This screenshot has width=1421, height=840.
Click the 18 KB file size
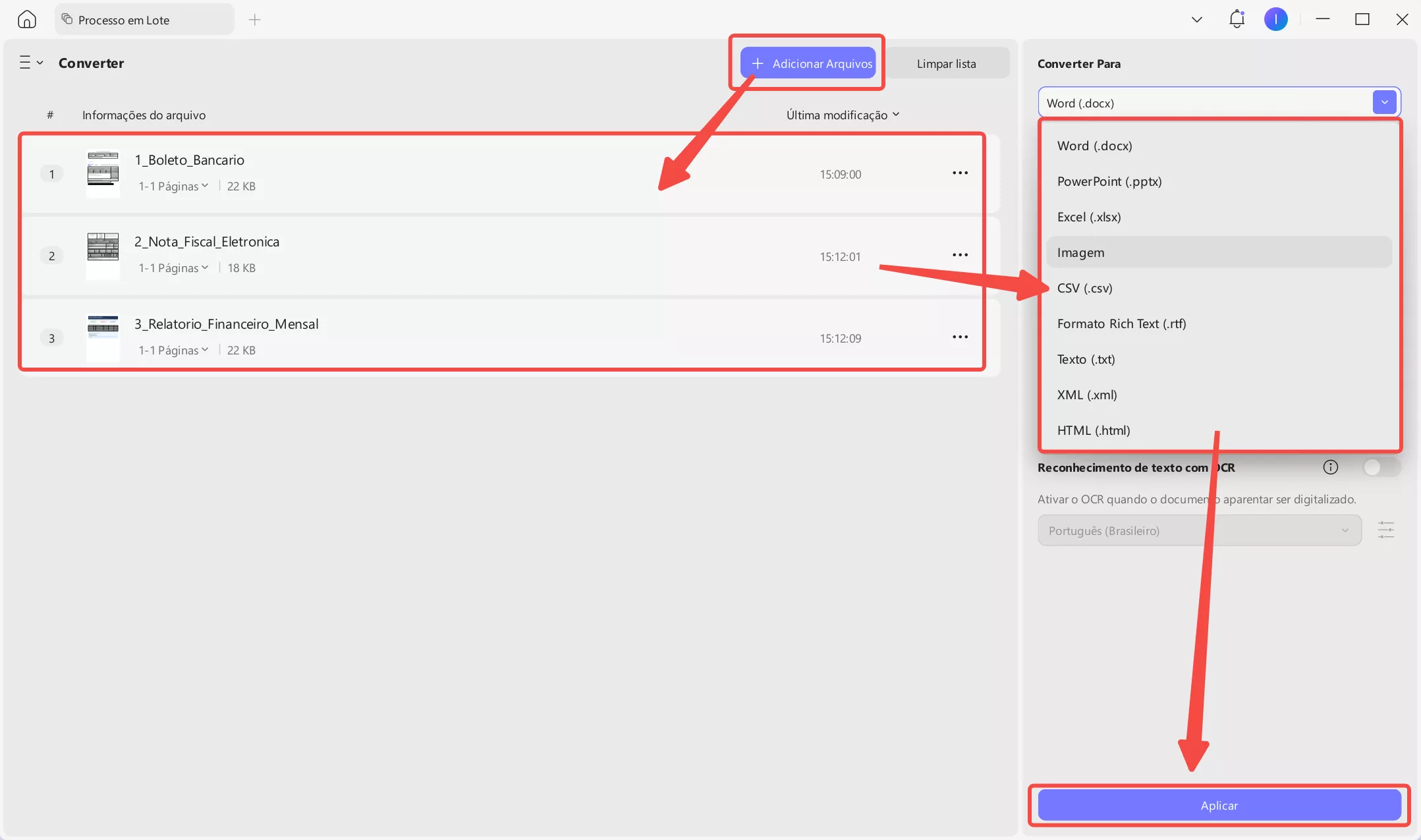click(241, 267)
